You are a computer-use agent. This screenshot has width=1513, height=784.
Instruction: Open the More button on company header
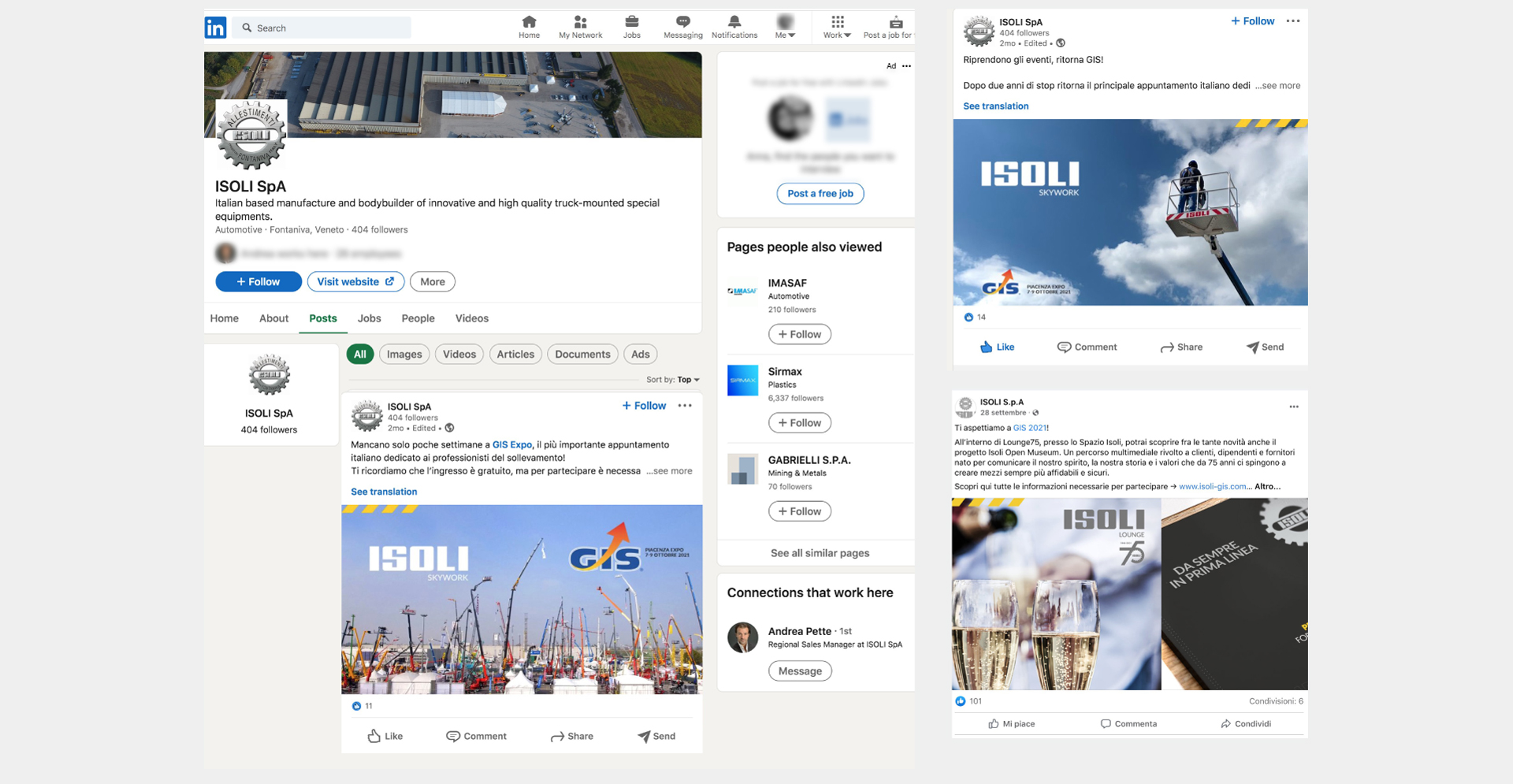(x=433, y=282)
